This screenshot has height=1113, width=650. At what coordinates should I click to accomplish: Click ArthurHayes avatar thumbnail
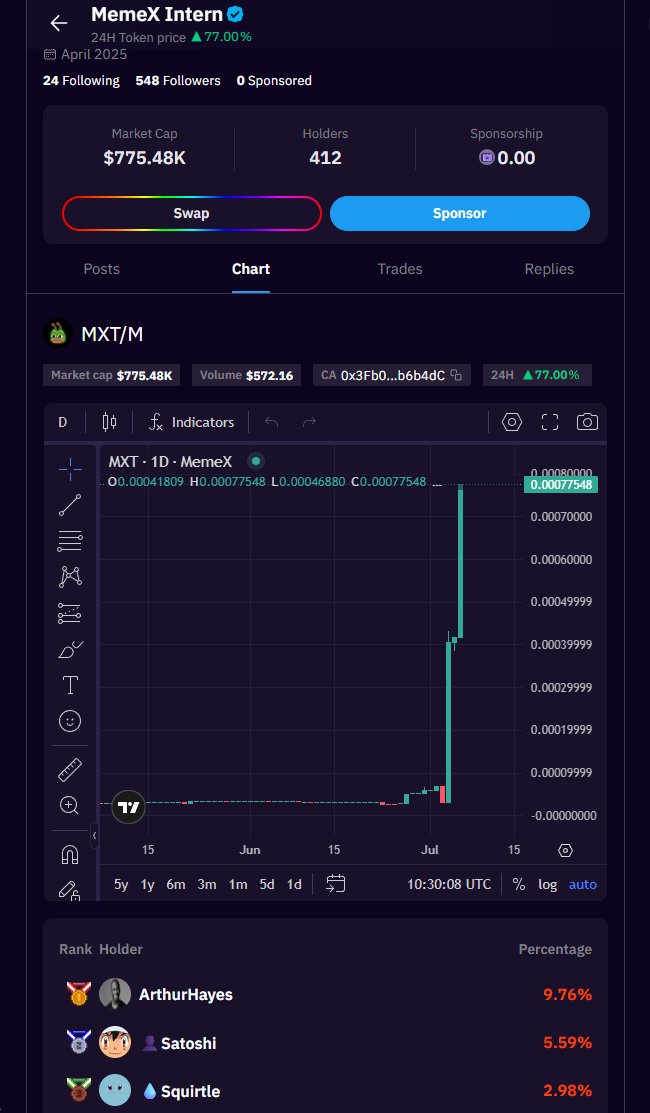[x=115, y=994]
